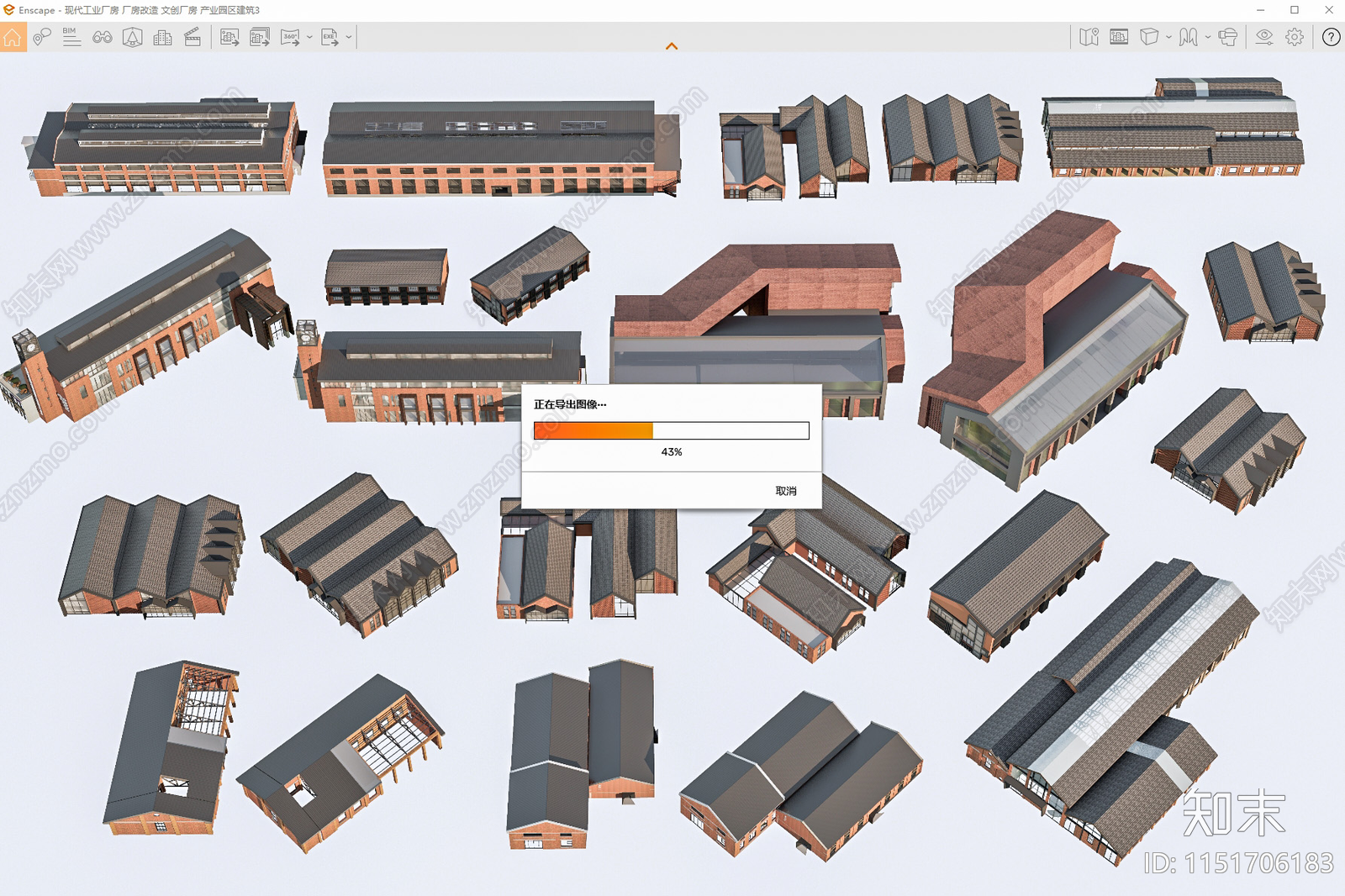Open visual settings eye icon

pyautogui.click(x=1264, y=37)
